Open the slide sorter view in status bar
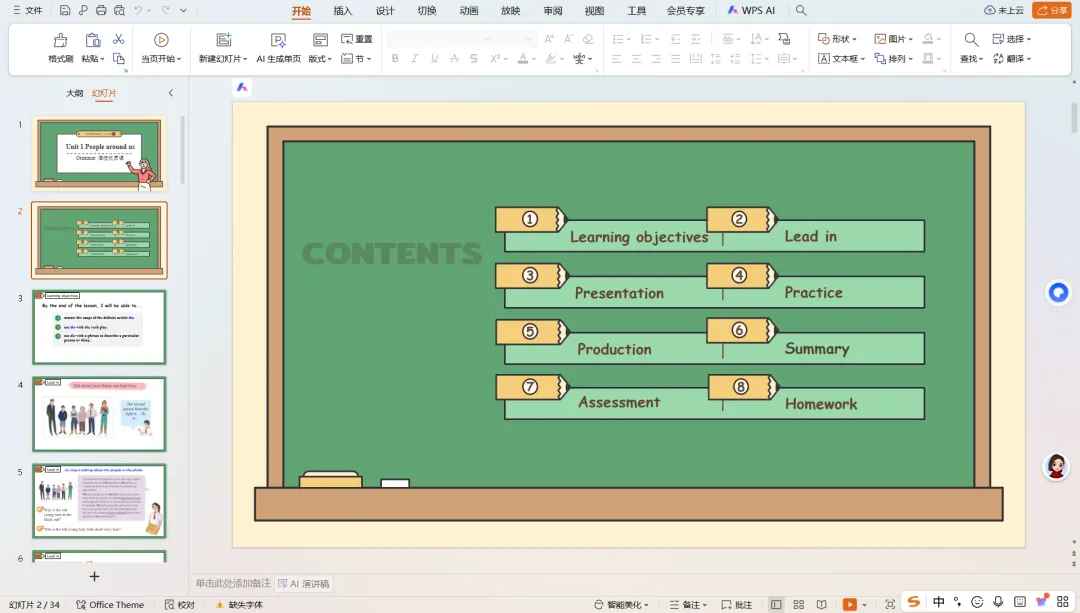This screenshot has height=613, width=1080. [x=799, y=605]
